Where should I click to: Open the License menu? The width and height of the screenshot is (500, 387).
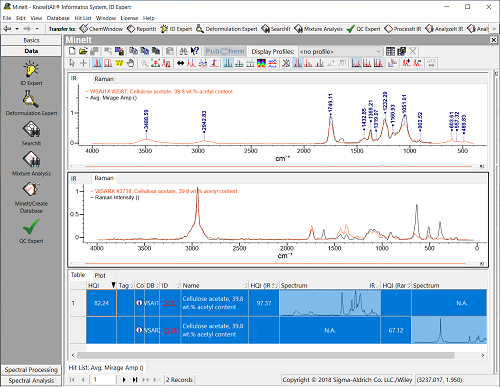129,18
